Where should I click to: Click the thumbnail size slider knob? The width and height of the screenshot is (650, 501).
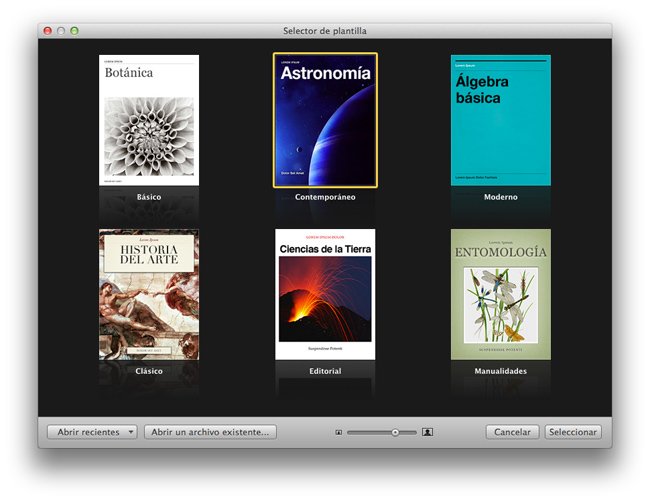pyautogui.click(x=396, y=432)
